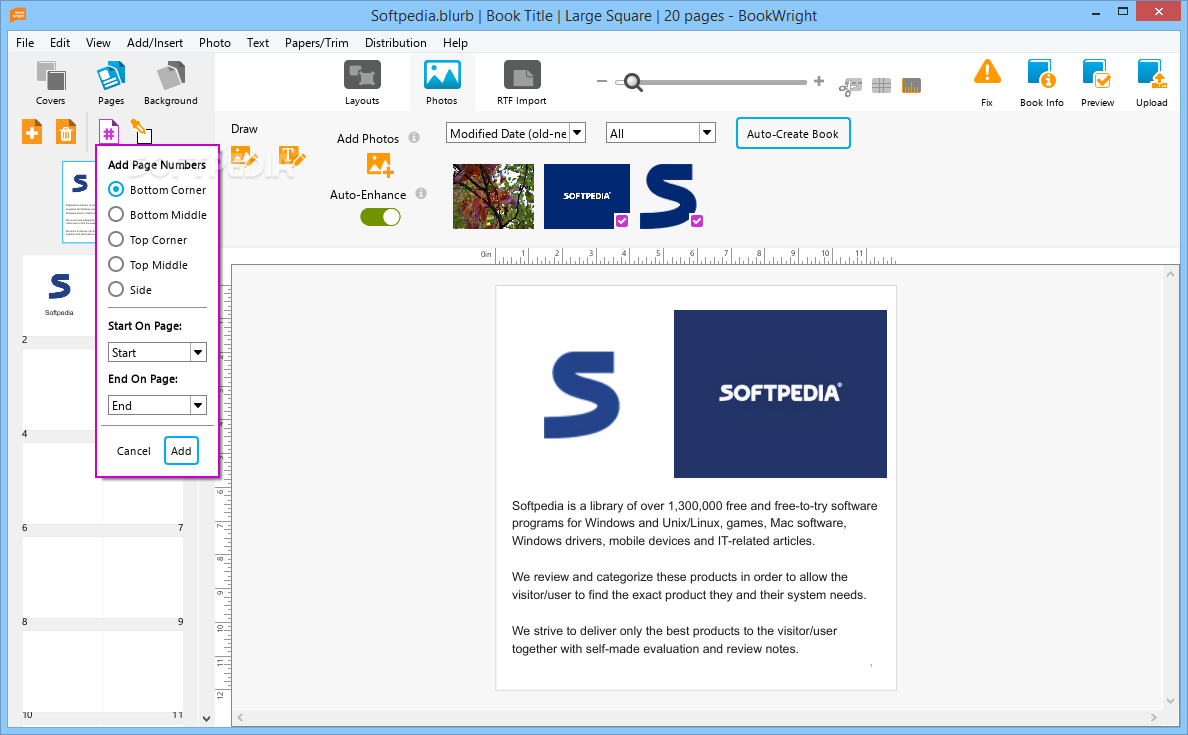
Task: Open the Help menu
Action: coord(455,42)
